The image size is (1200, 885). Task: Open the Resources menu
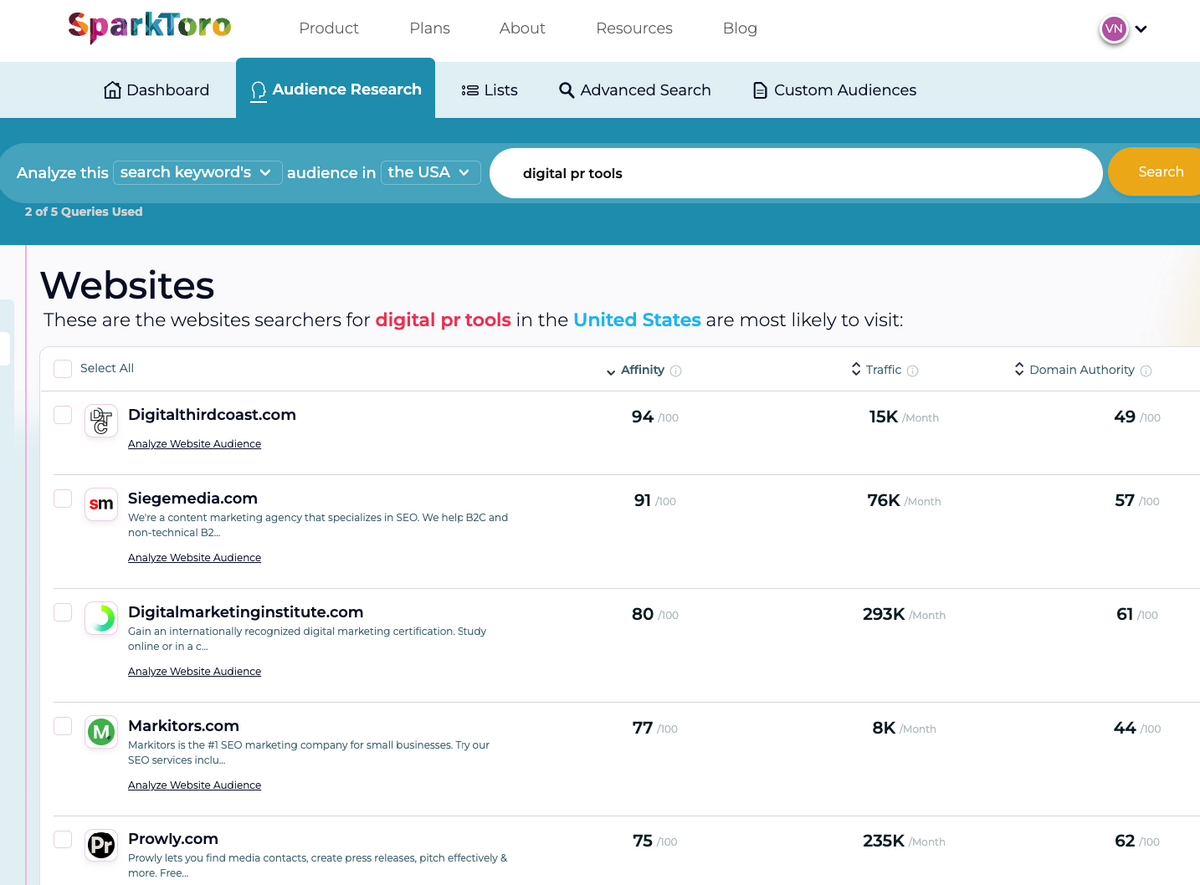(634, 28)
